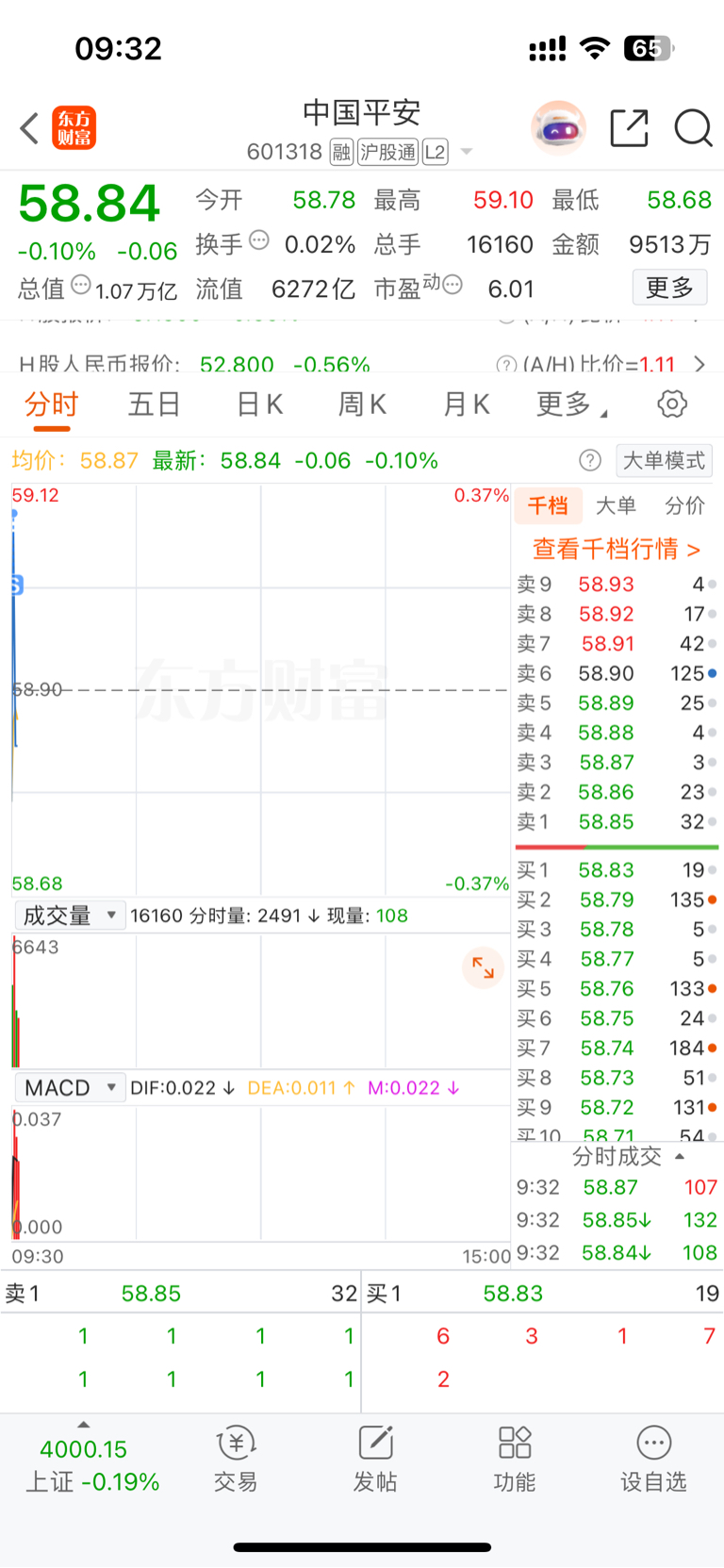The height and width of the screenshot is (1568, 724).
Task: Open 查看千档行情 link
Action: click(x=617, y=549)
